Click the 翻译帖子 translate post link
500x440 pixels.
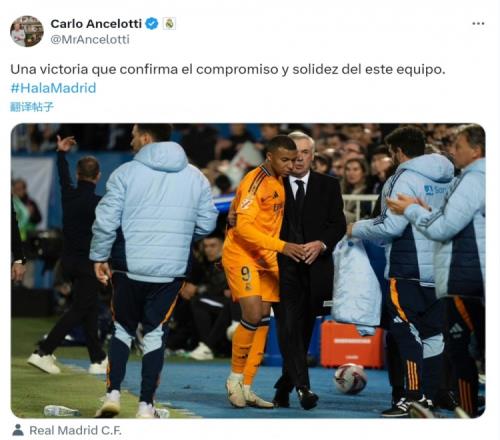(x=32, y=107)
